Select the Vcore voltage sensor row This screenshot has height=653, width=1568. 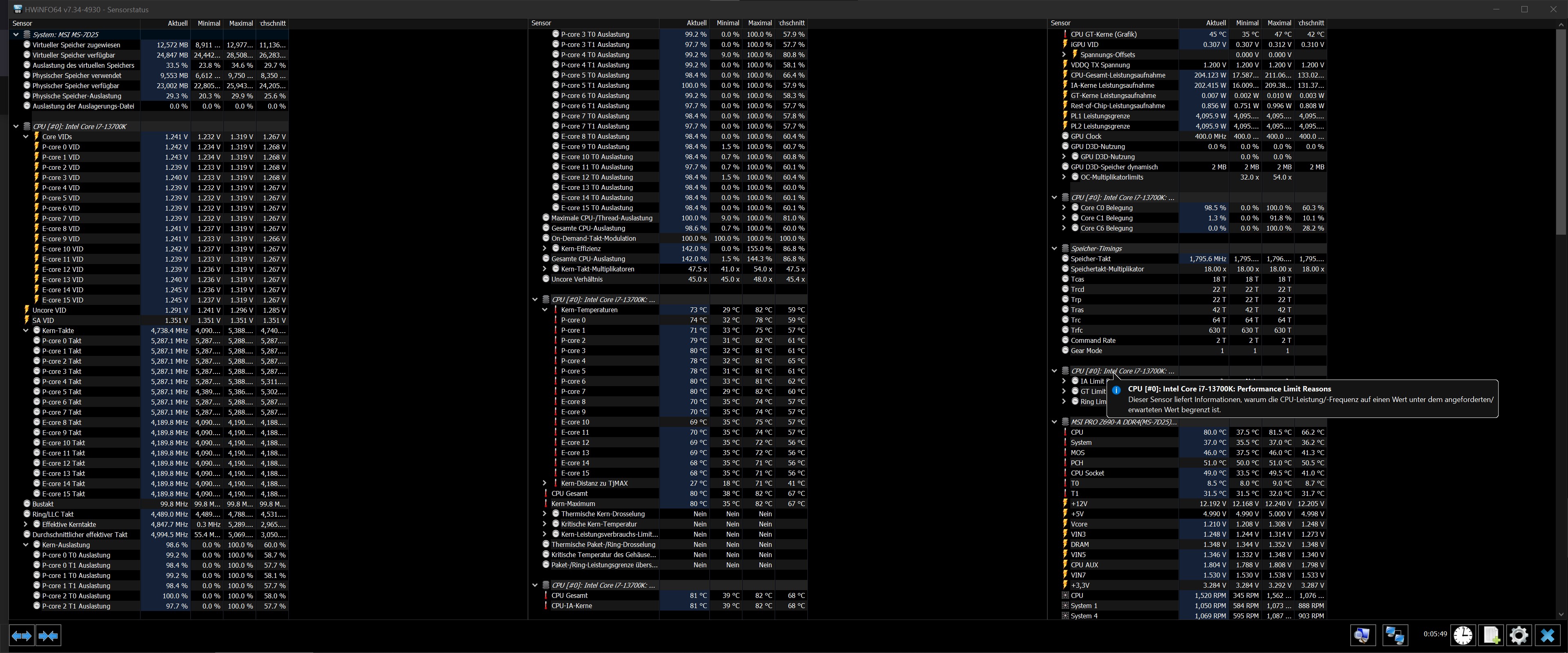(1078, 524)
